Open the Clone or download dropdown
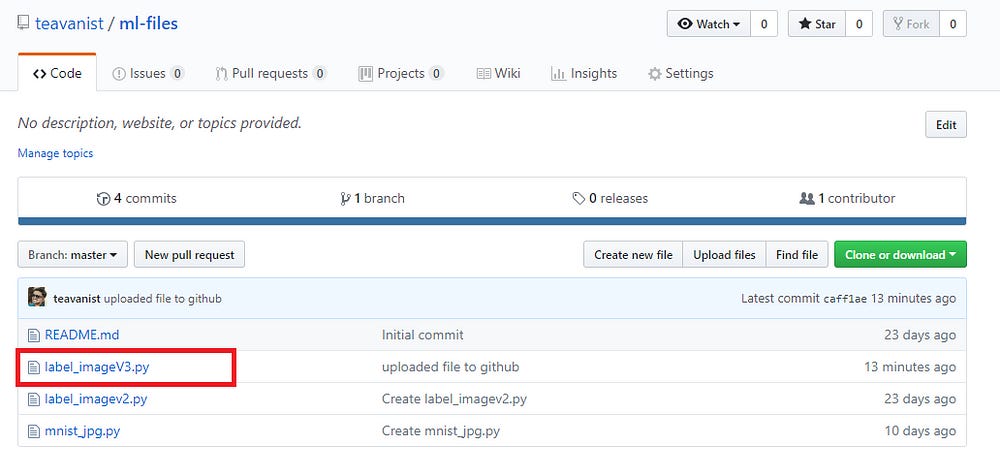 pyautogui.click(x=901, y=255)
